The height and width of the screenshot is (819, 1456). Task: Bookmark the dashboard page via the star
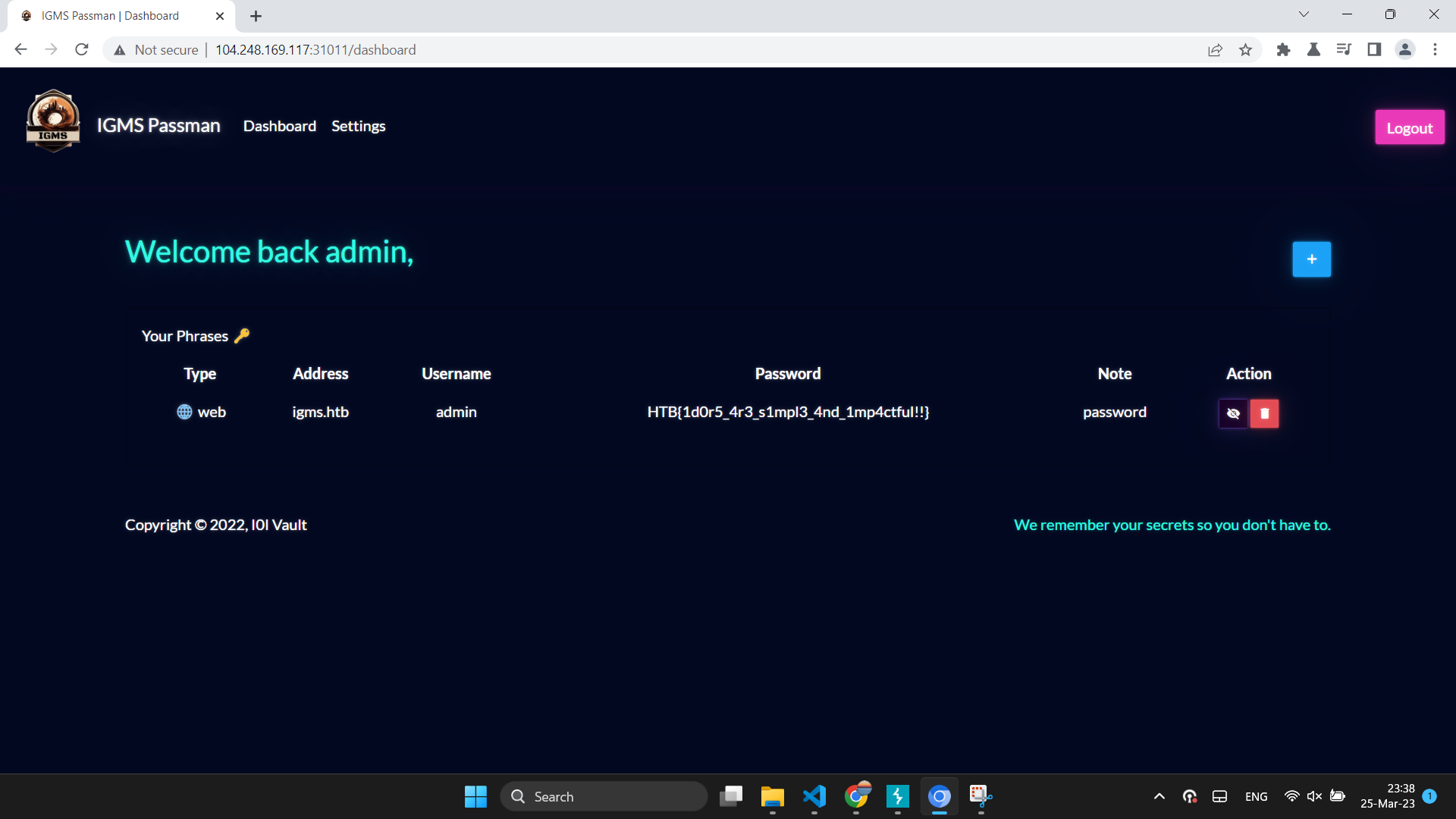point(1245,49)
